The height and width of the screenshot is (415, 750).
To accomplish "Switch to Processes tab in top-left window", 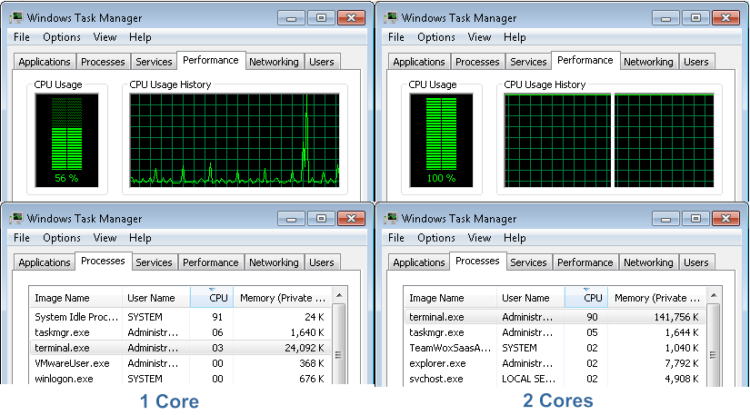I will [x=103, y=62].
